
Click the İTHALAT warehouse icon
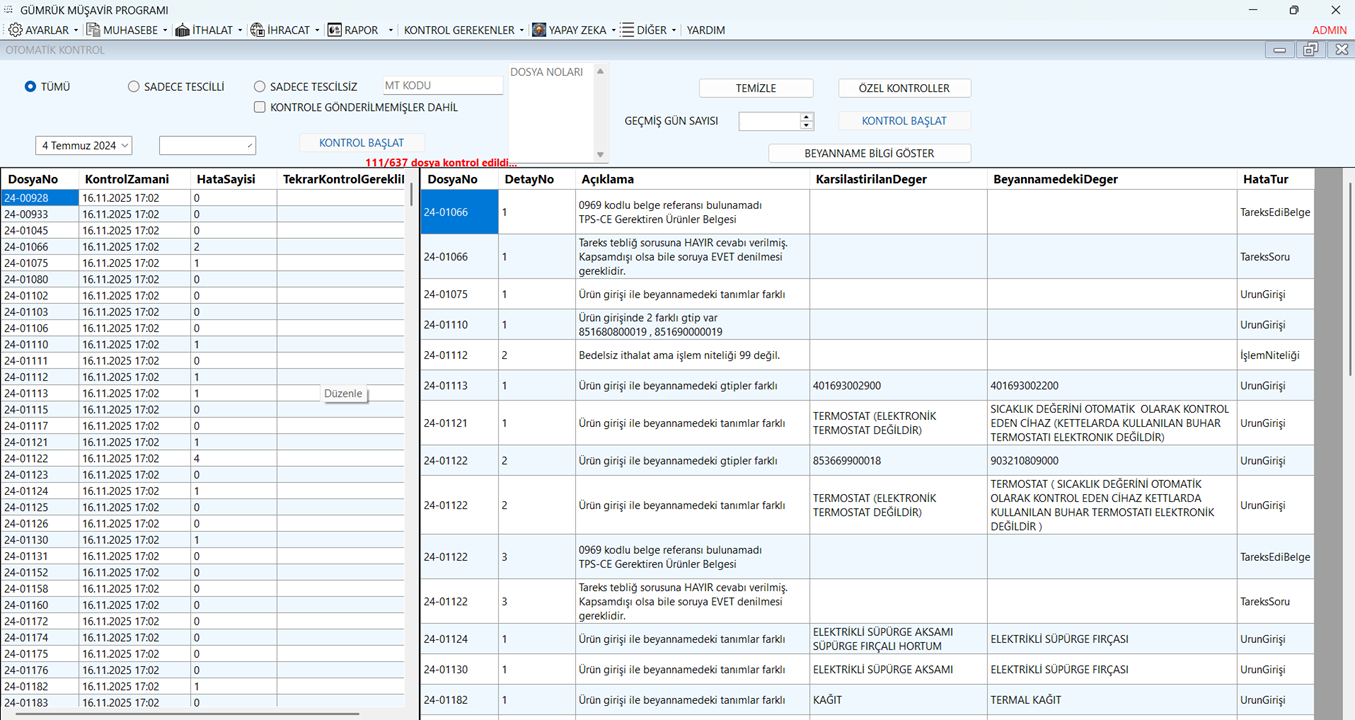click(182, 30)
